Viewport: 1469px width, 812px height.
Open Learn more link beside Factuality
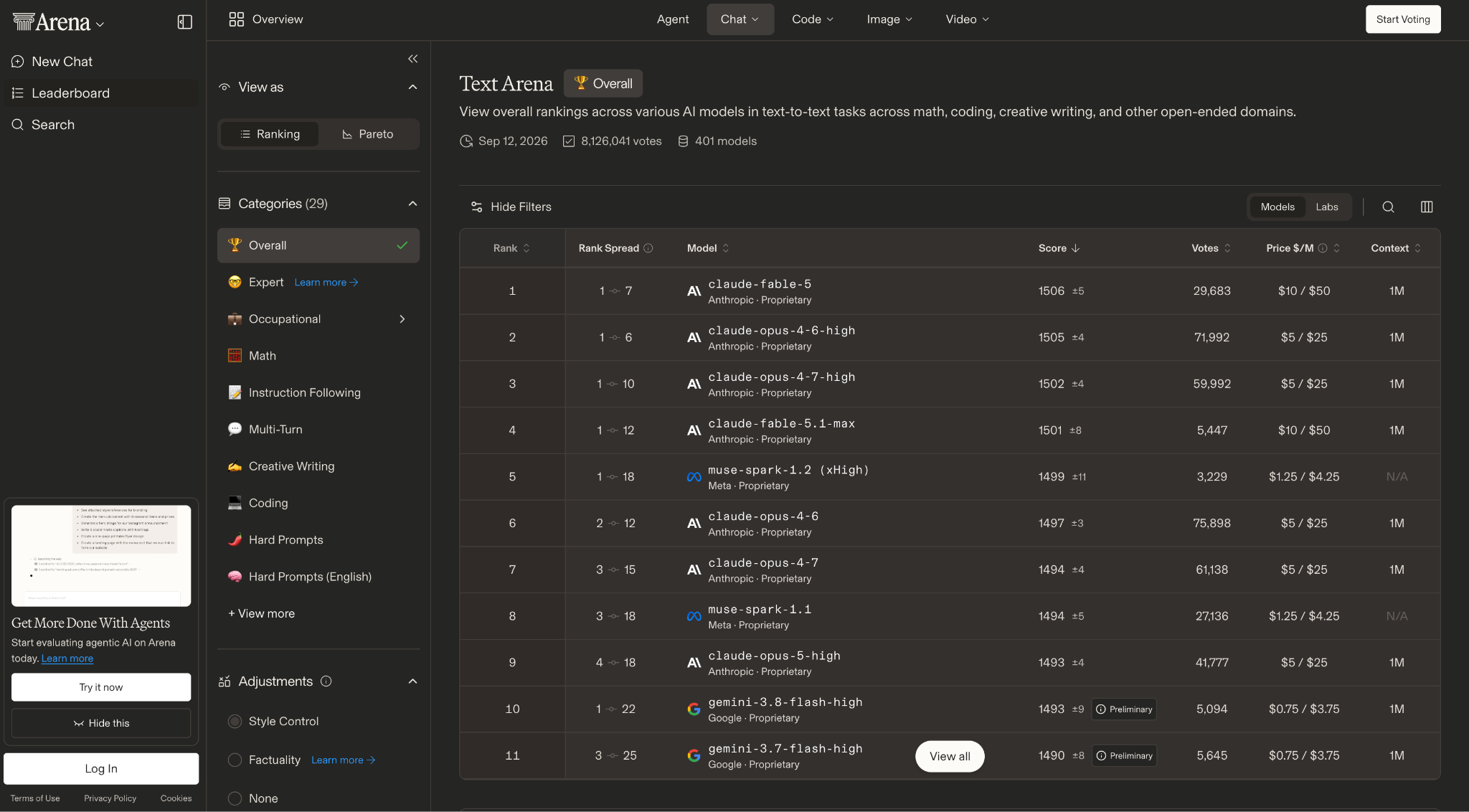click(344, 760)
